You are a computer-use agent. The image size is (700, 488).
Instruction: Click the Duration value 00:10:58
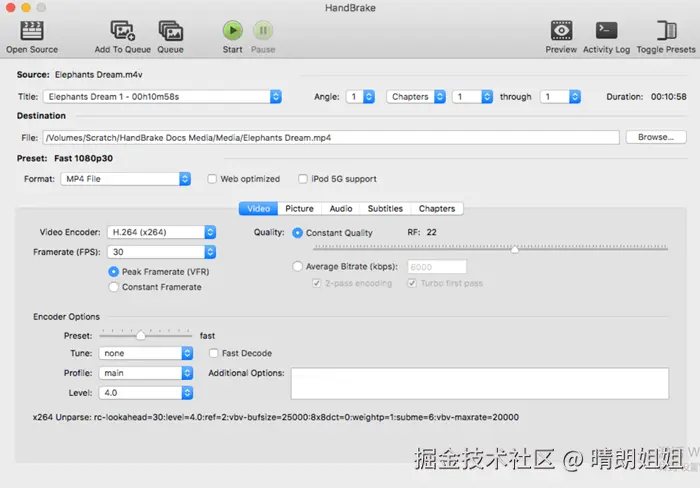(668, 96)
